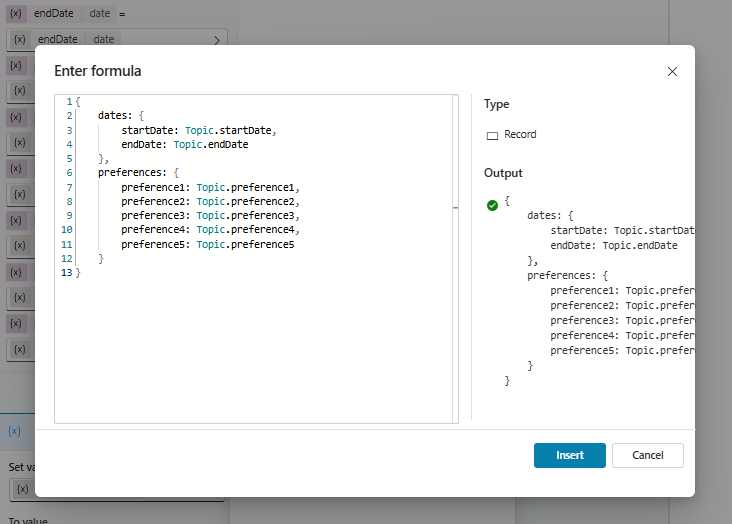
Task: Click the variable icon above Set variable label
Action: pos(14,431)
